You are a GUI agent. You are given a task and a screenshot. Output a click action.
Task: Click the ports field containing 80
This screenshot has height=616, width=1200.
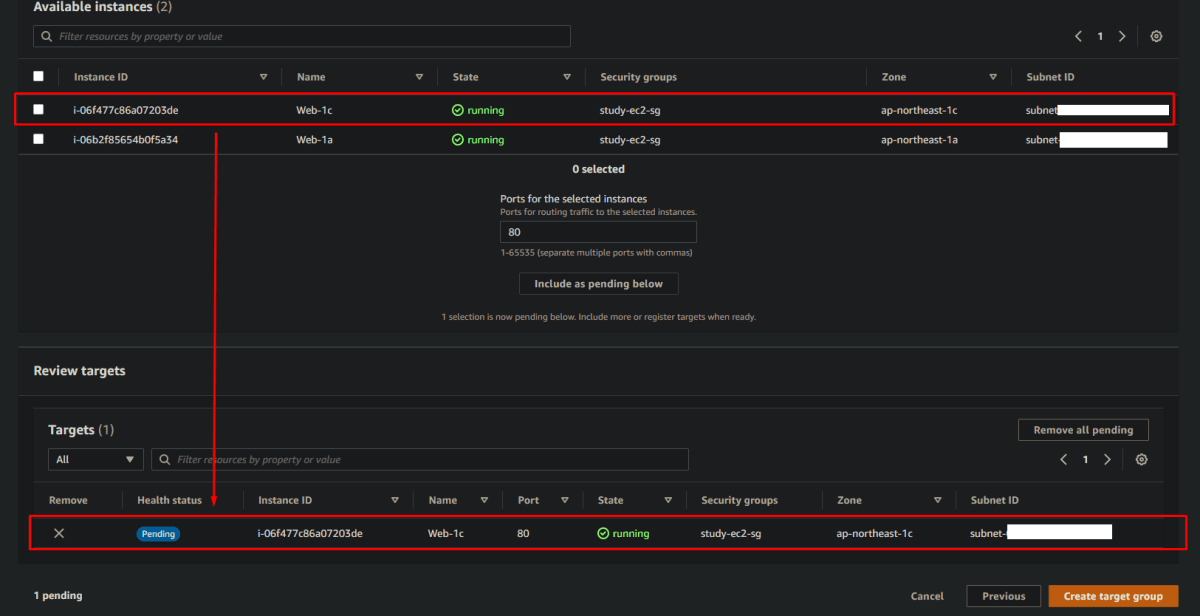click(x=598, y=232)
